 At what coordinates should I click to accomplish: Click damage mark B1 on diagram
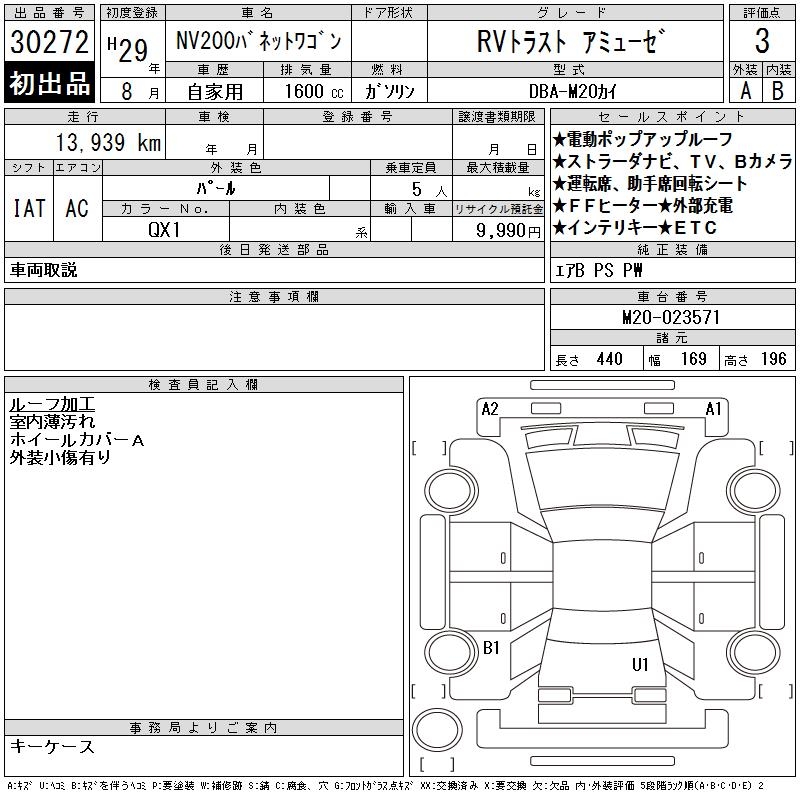491,647
